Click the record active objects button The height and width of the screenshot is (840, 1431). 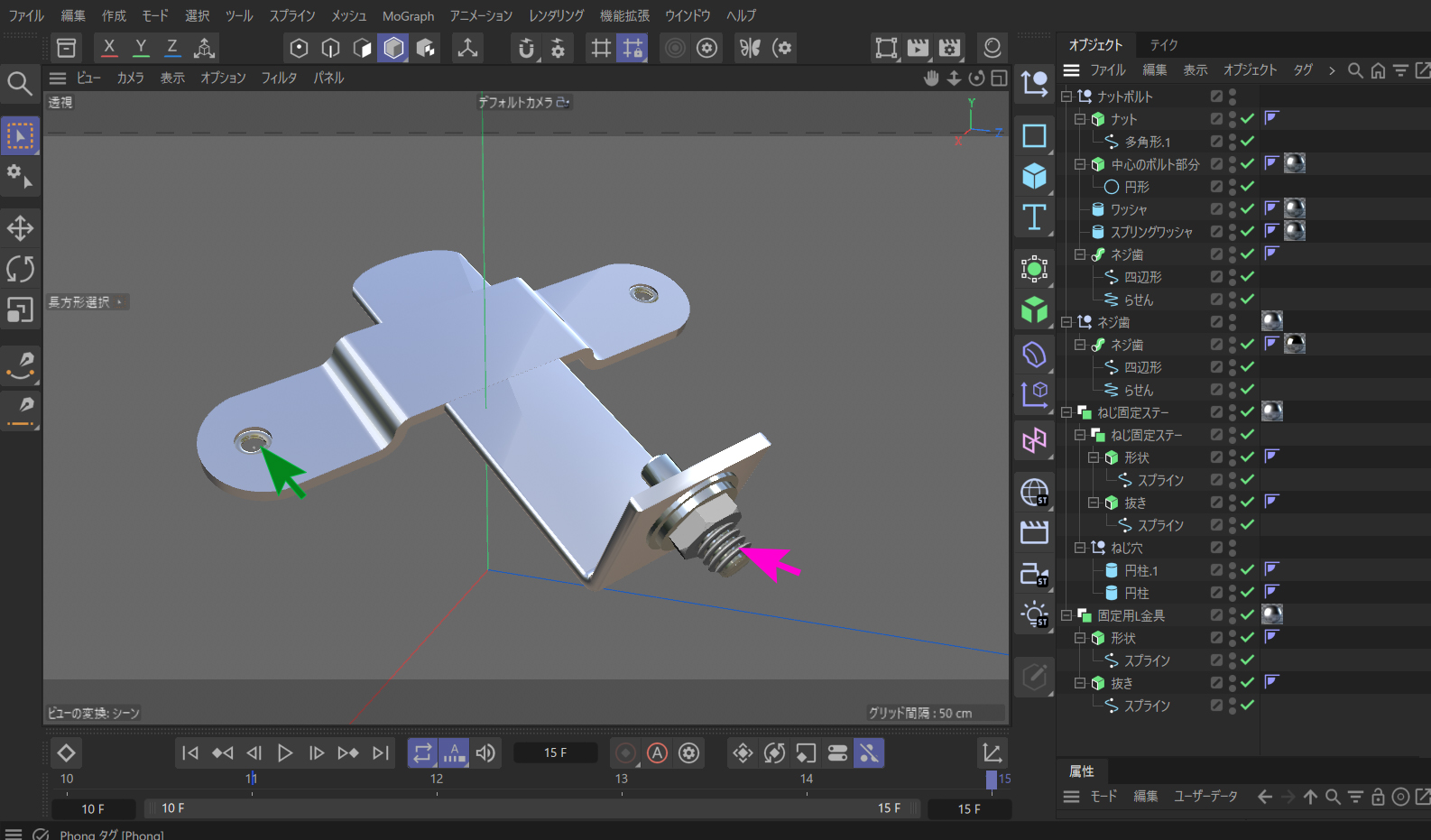pyautogui.click(x=625, y=752)
